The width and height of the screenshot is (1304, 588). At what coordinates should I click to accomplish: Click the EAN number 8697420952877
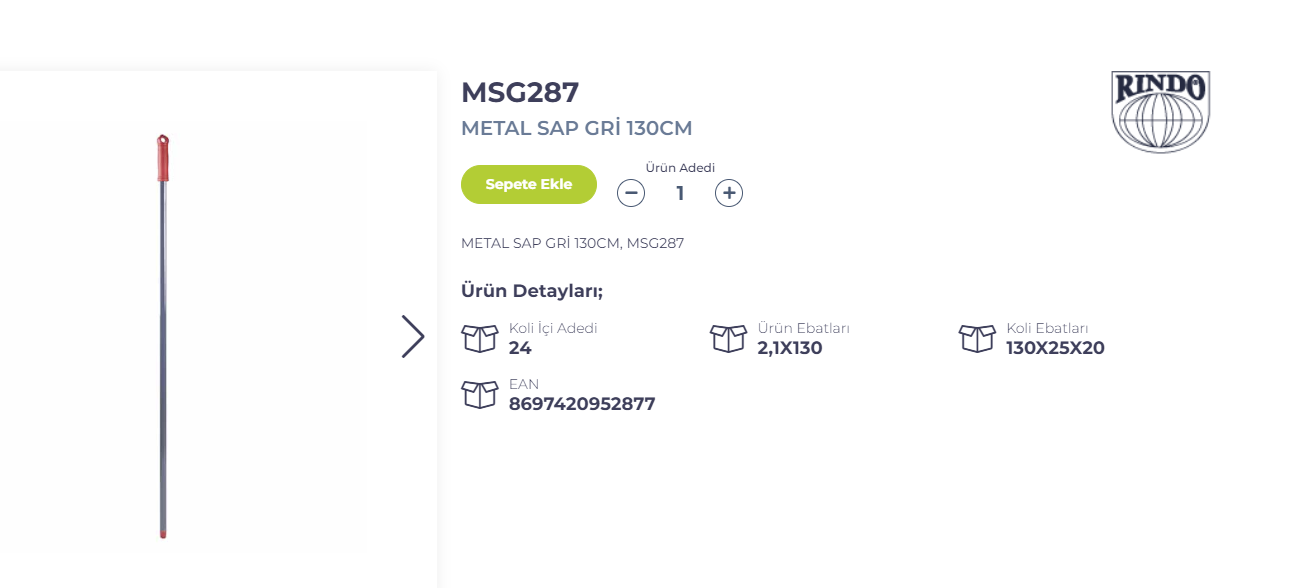582,404
